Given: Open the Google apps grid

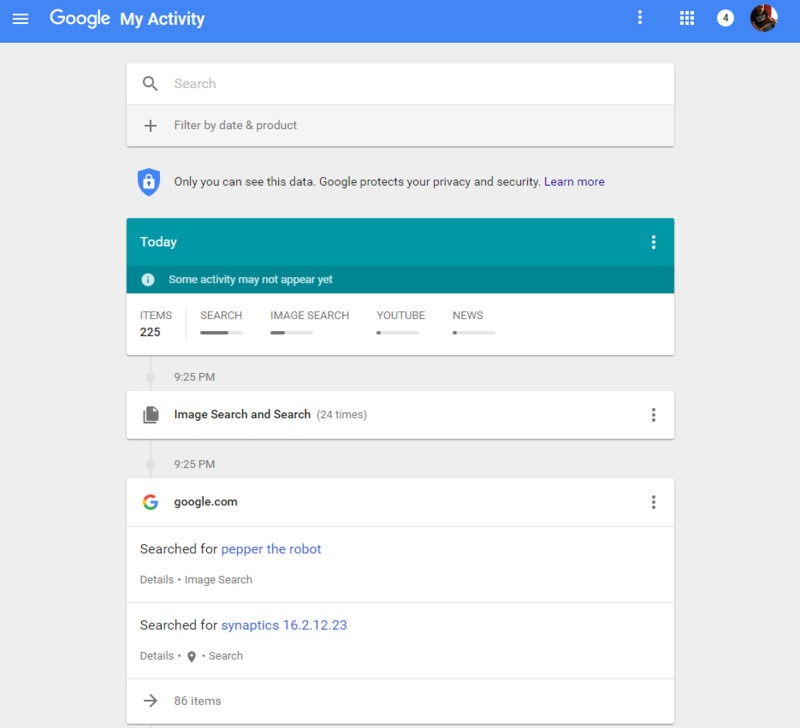Looking at the screenshot, I should point(686,17).
